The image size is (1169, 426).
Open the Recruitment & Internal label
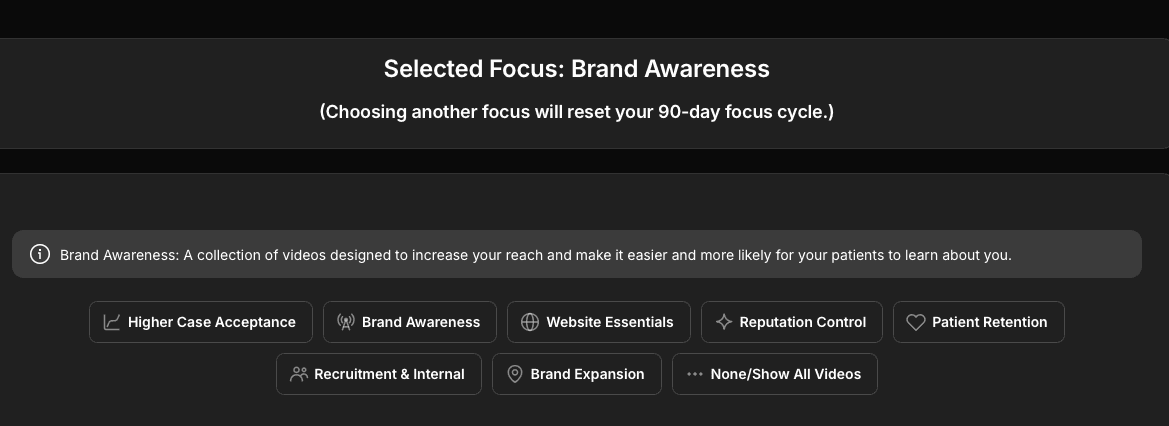pos(389,374)
